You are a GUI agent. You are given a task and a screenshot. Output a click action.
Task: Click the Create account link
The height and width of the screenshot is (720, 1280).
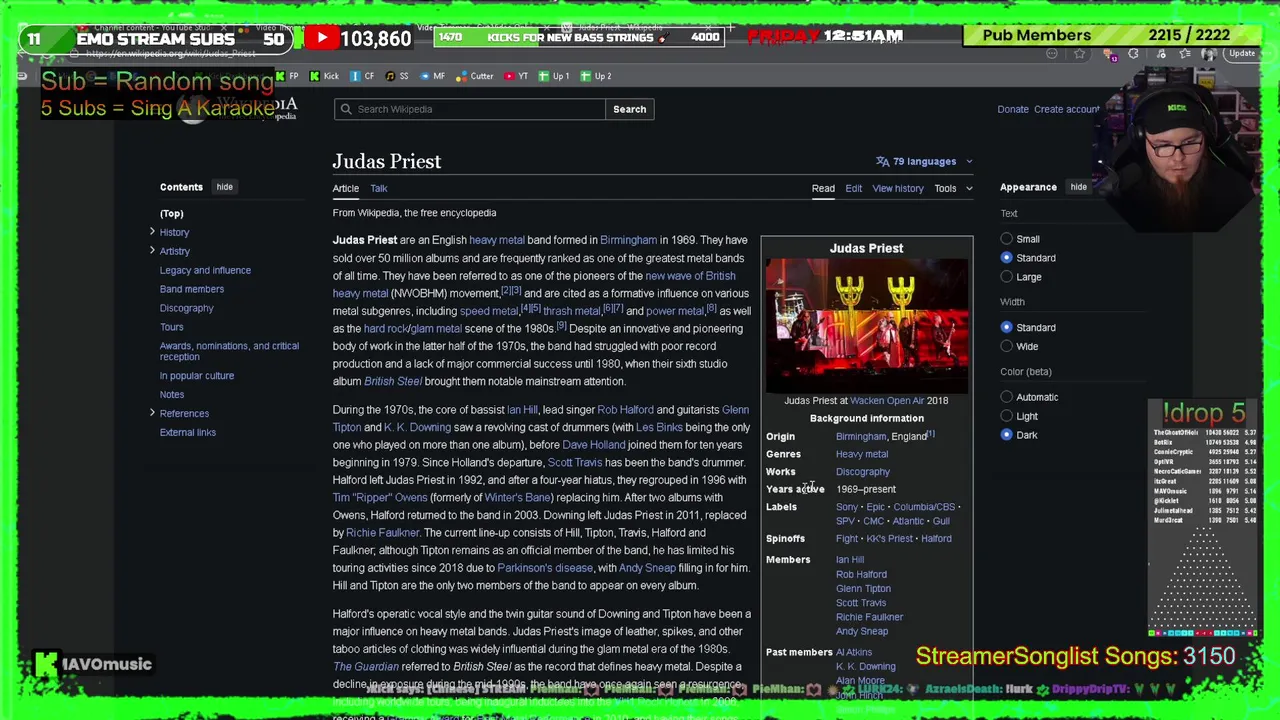1067,109
